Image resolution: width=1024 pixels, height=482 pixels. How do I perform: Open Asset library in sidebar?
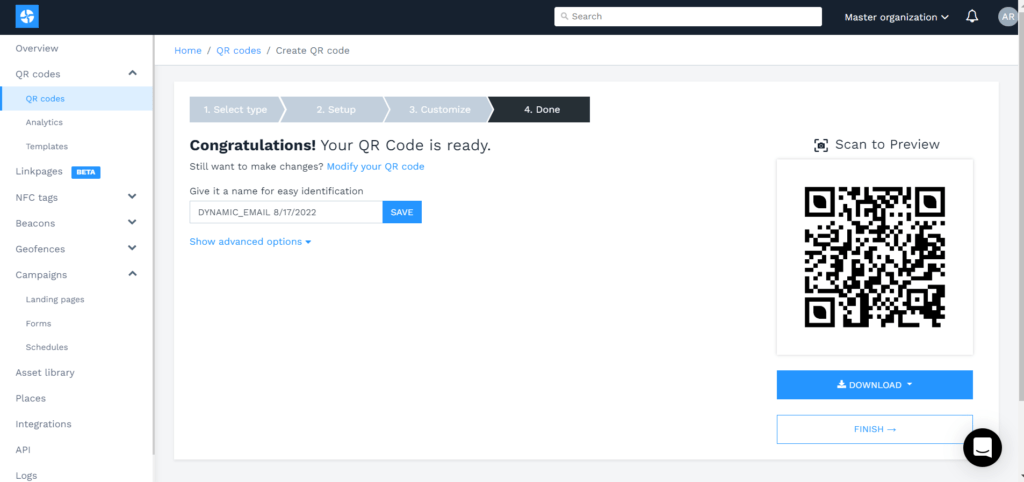[x=44, y=372]
